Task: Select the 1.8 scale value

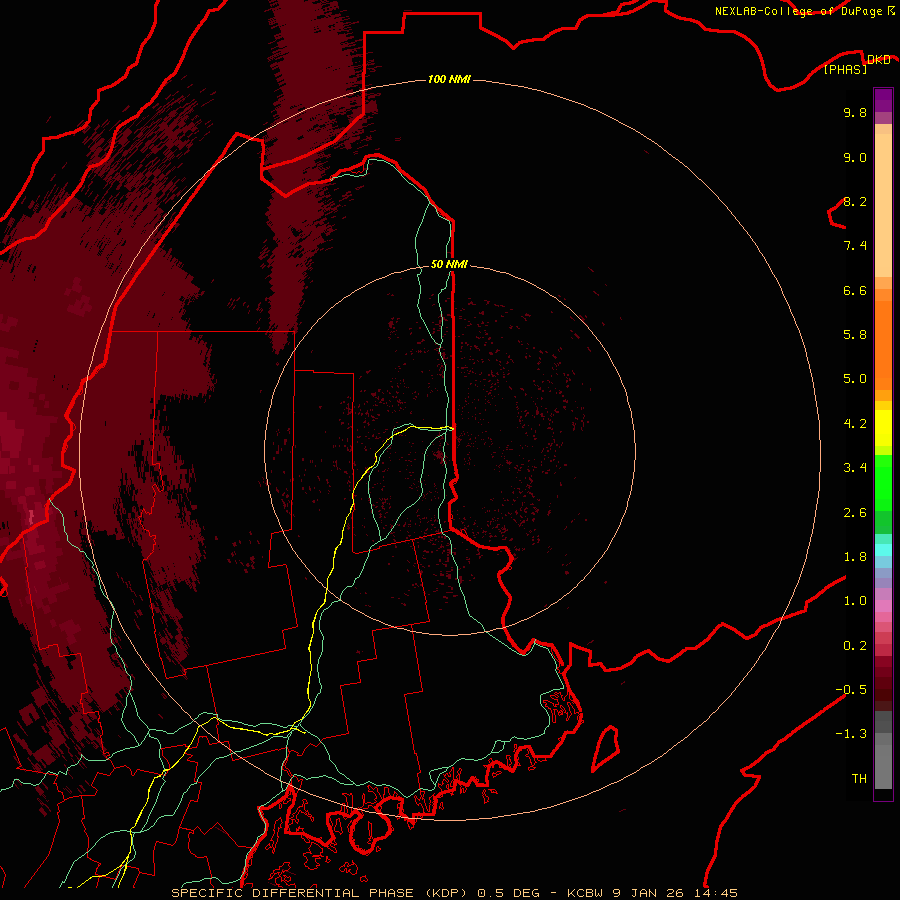Action: tap(855, 557)
